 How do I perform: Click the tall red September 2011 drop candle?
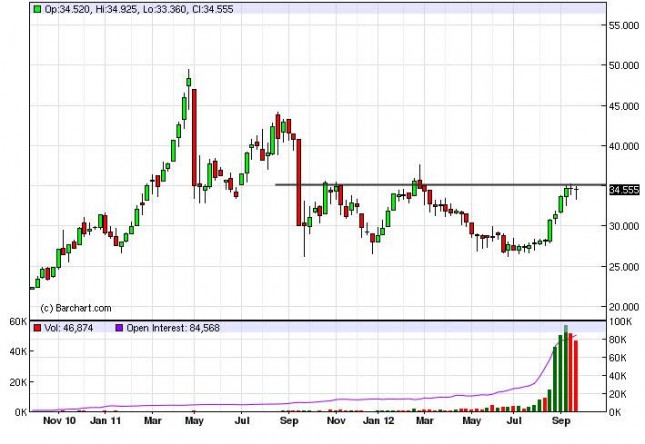point(299,182)
